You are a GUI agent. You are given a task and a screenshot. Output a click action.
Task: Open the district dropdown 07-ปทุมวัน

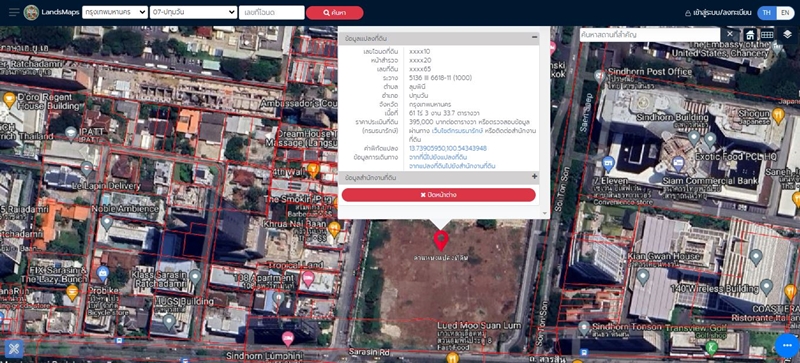click(193, 13)
